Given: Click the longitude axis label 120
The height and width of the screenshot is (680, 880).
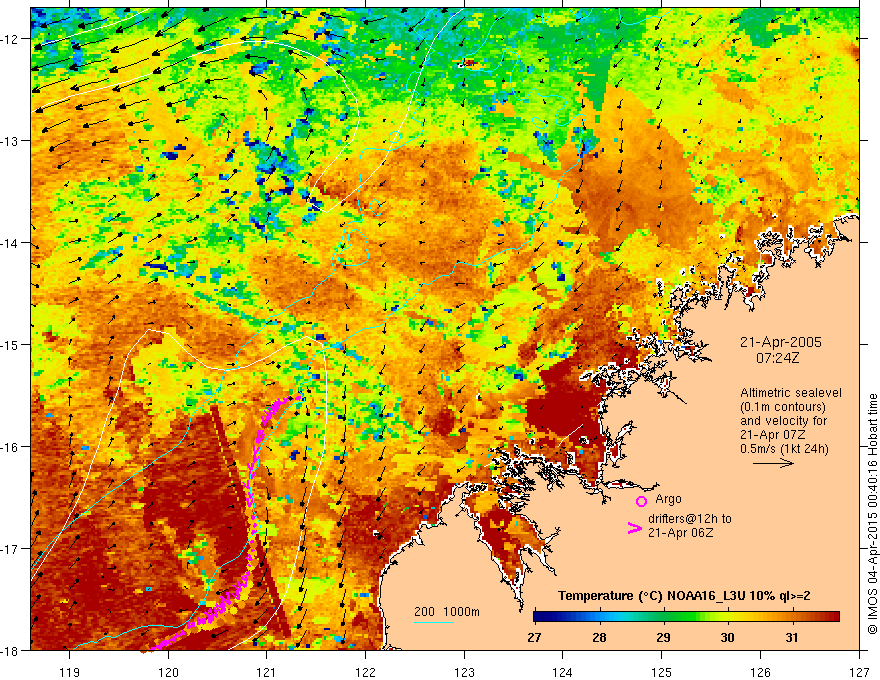Looking at the screenshot, I should [x=168, y=672].
